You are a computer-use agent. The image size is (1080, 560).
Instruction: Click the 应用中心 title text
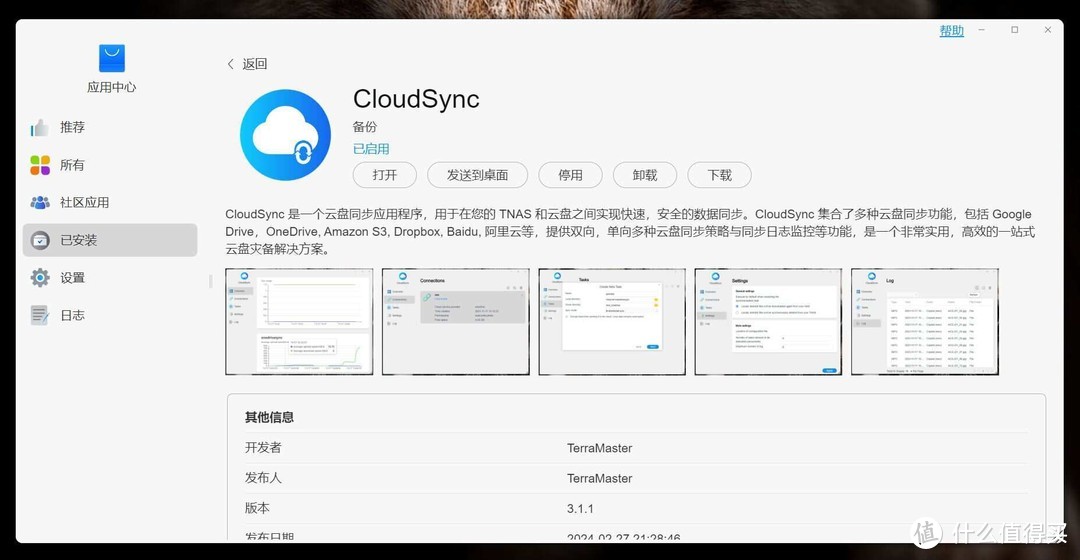pyautogui.click(x=112, y=87)
